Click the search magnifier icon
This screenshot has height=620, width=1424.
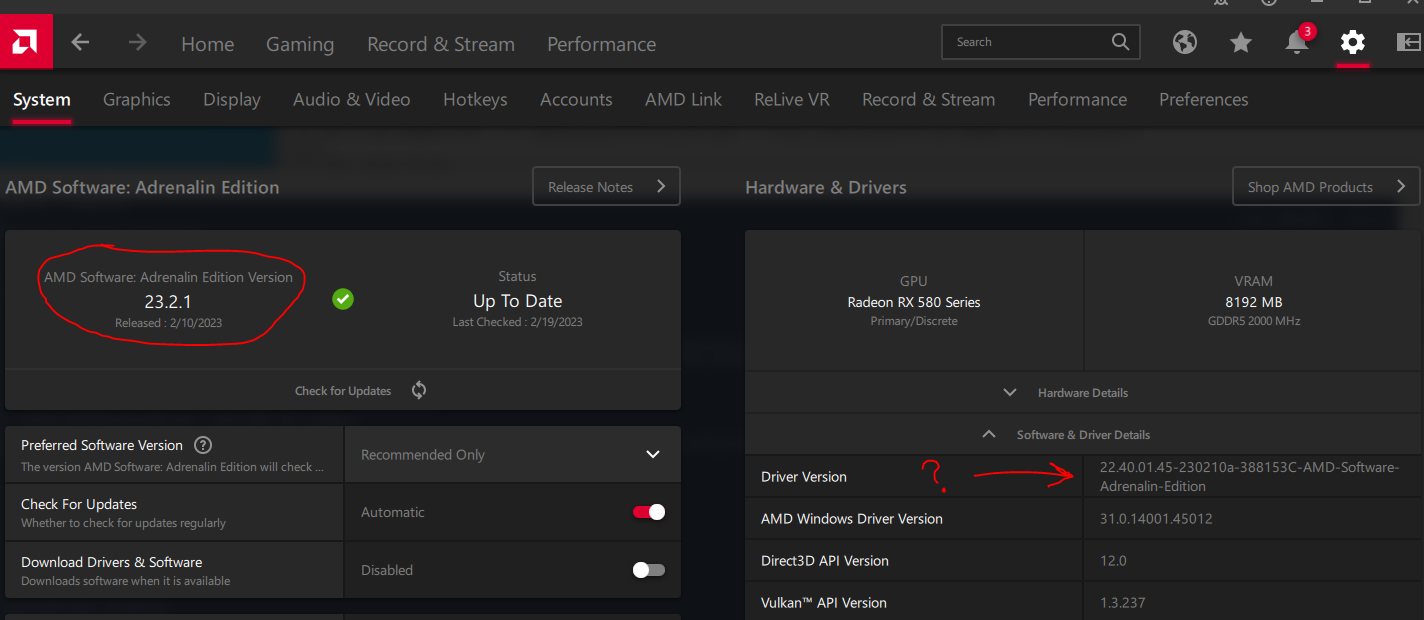tap(1120, 42)
